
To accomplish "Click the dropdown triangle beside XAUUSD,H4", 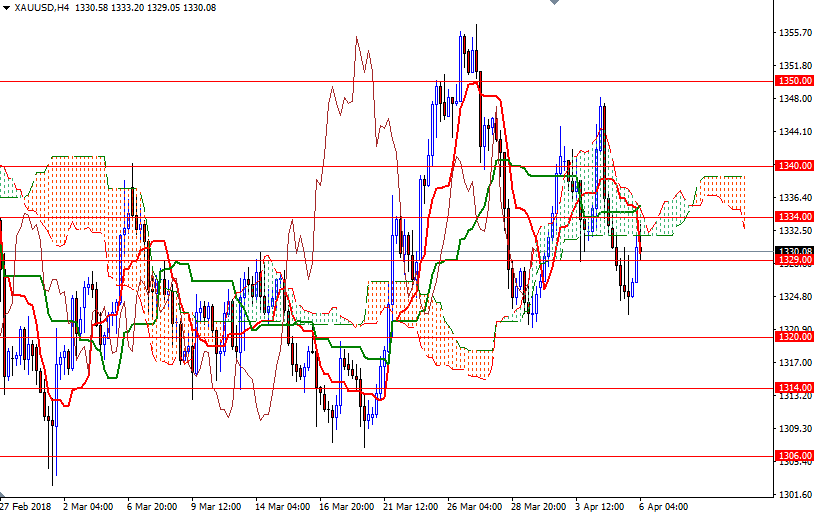I will 6,8.
